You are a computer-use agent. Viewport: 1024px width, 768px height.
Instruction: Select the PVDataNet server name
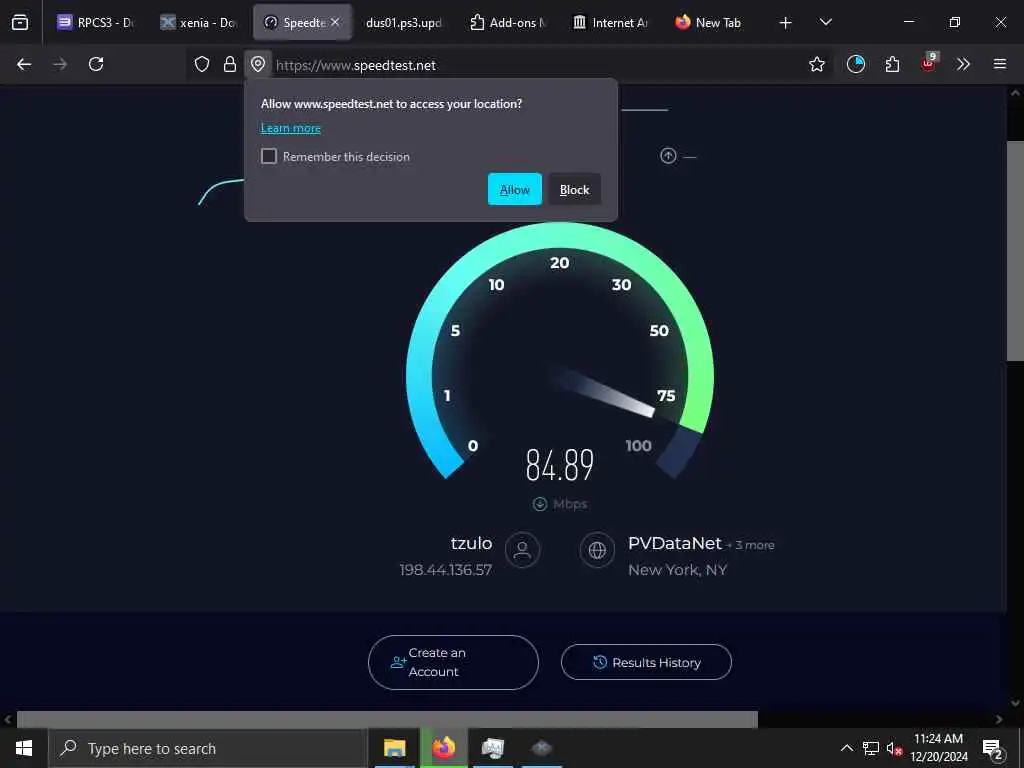click(675, 543)
